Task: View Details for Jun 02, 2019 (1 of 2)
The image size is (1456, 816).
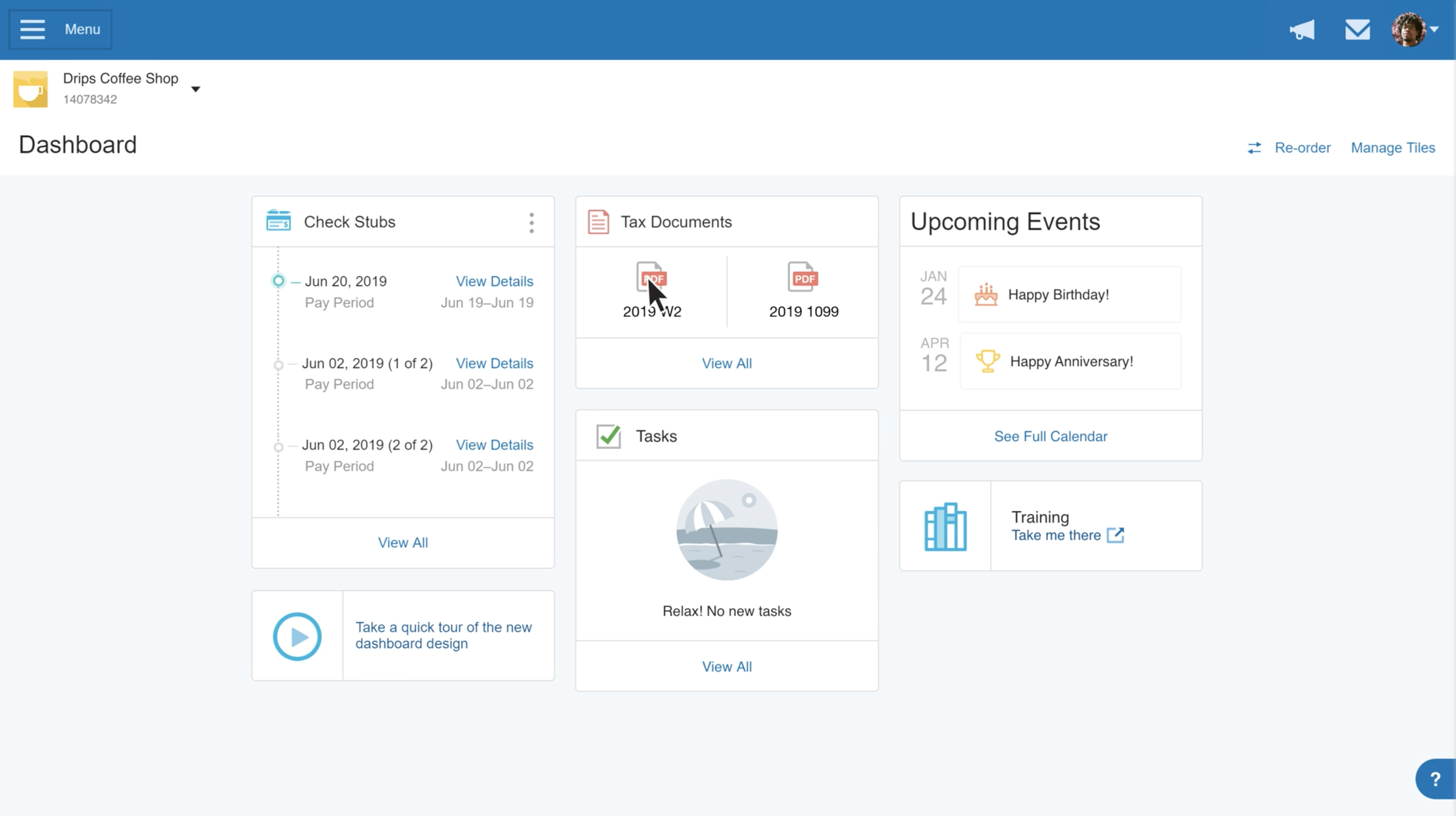Action: [495, 363]
